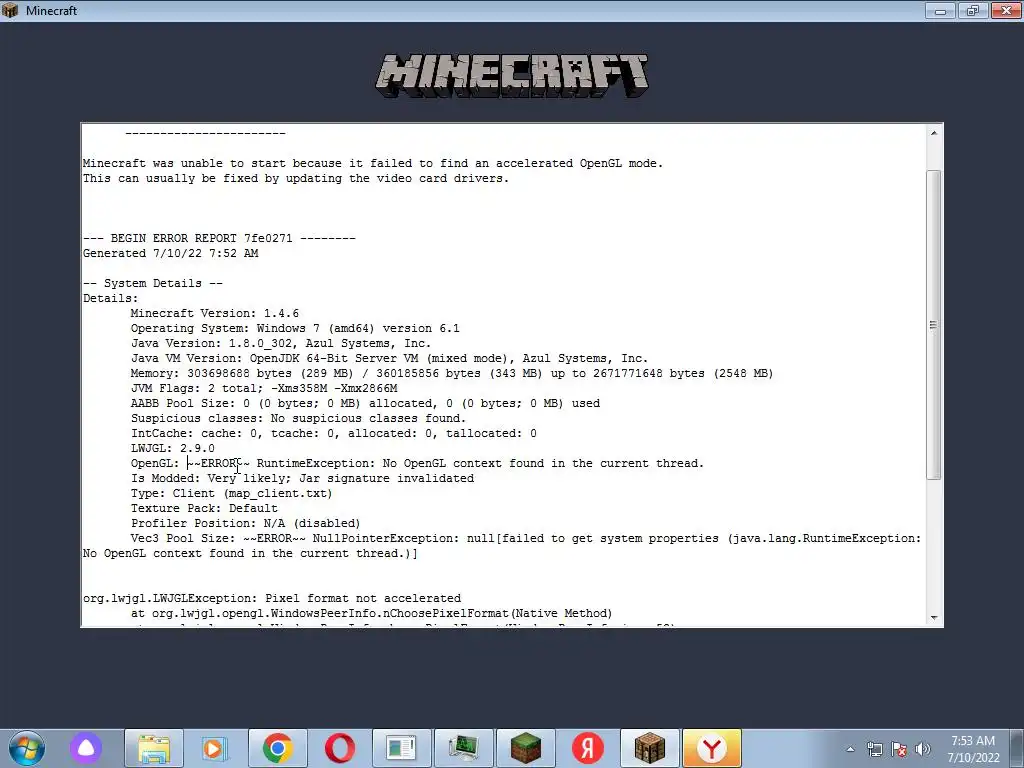Click the scroll-down arrow of the error report

934,617
